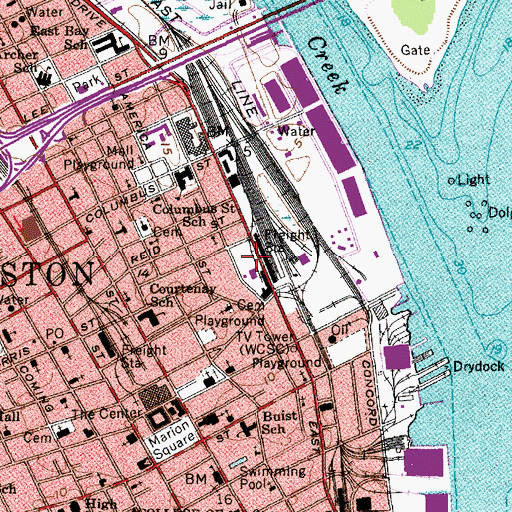Pick the "Creek" label in the water
Image resolution: width=512 pixels, height=512 pixels.
pyautogui.click(x=328, y=65)
